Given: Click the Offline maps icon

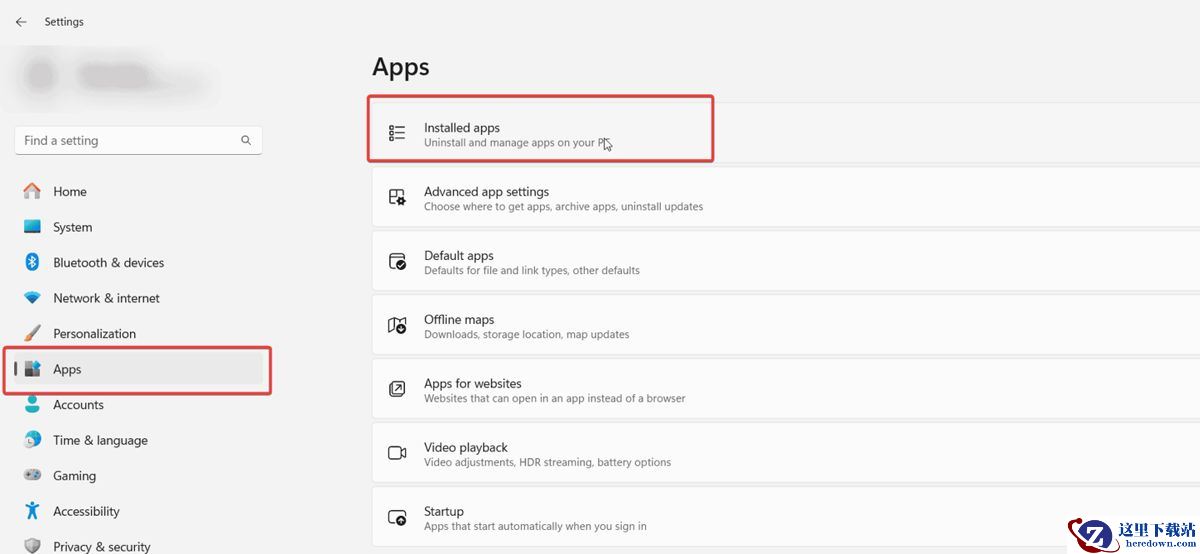Looking at the screenshot, I should (397, 325).
